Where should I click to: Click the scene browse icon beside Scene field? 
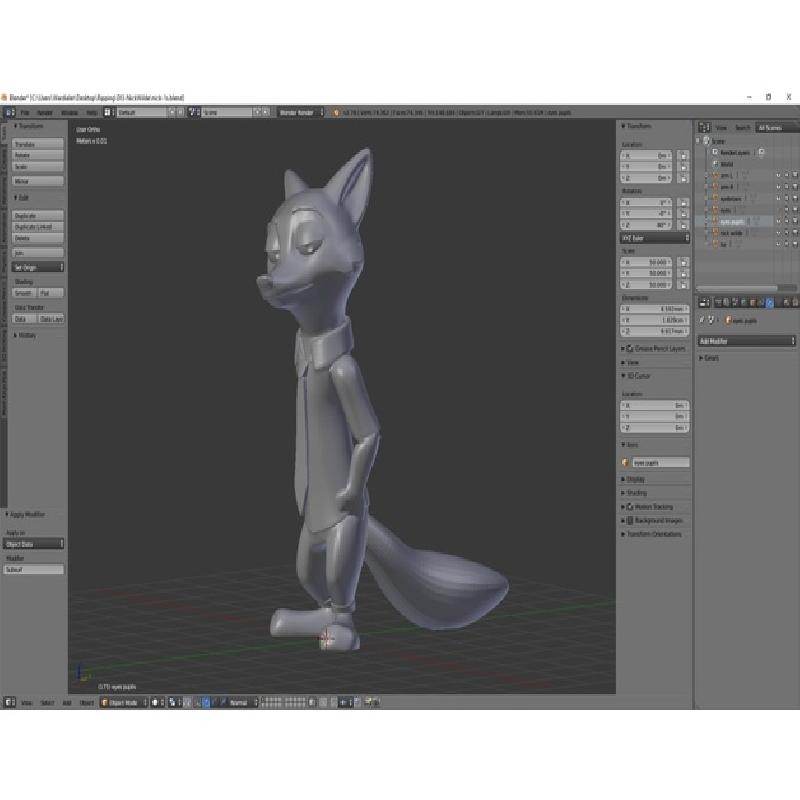(192, 112)
